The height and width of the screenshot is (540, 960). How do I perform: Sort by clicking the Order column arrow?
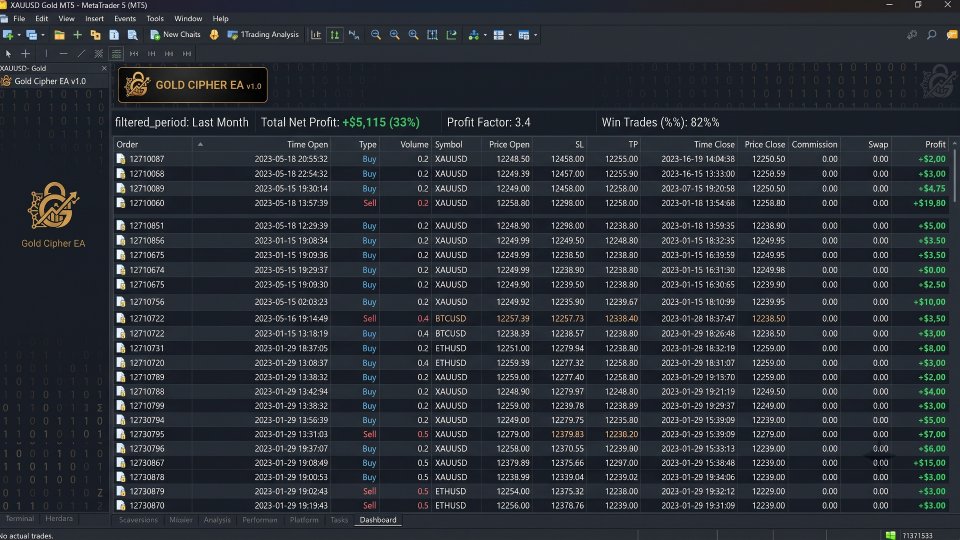pyautogui.click(x=200, y=144)
